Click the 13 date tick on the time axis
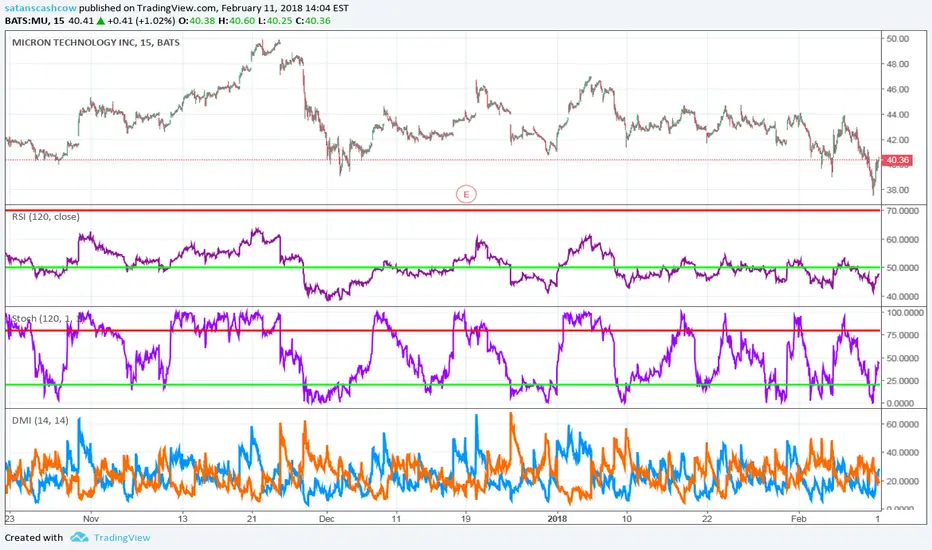Screen dimensions: 932x550 (x=182, y=518)
